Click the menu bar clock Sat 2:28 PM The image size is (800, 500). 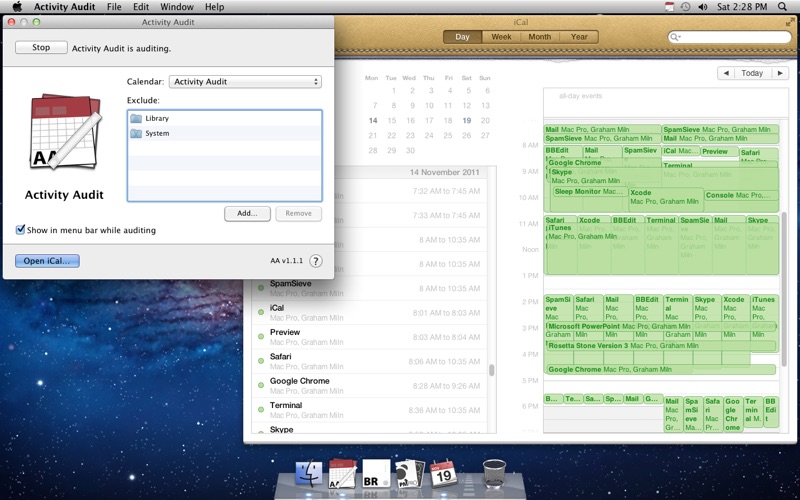point(742,7)
